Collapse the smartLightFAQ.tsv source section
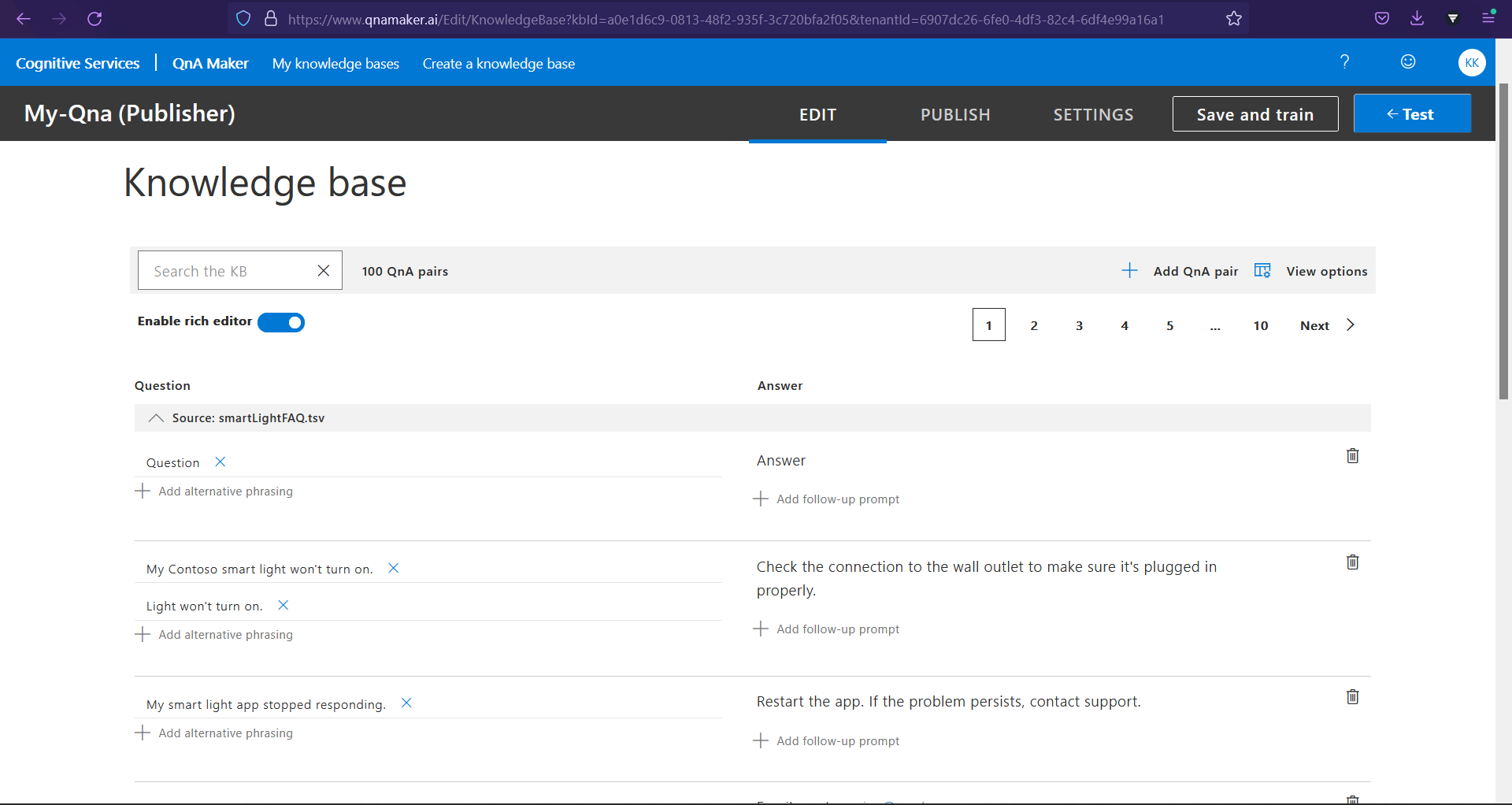The width and height of the screenshot is (1512, 805). (155, 418)
